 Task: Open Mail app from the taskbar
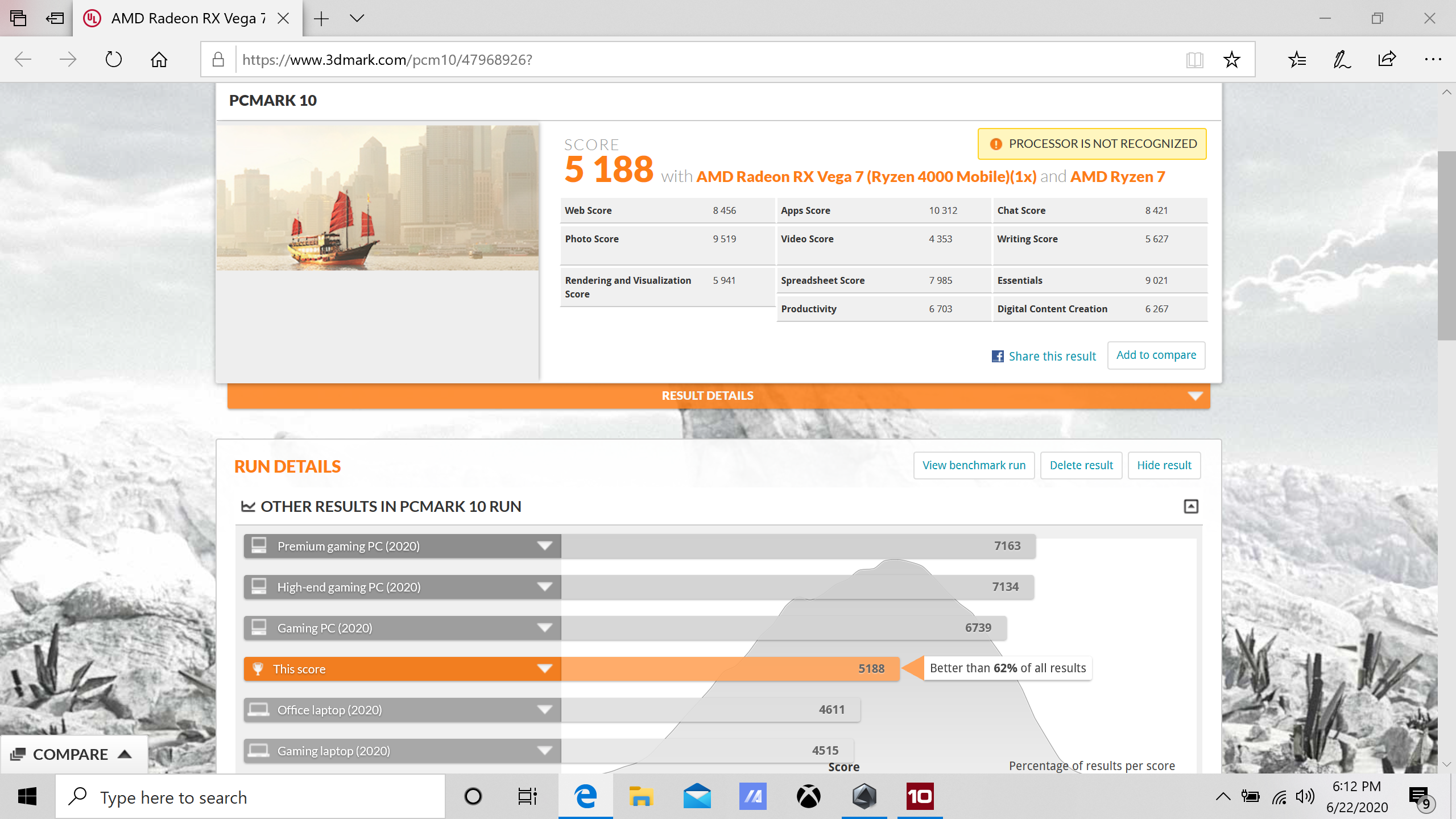click(x=697, y=796)
